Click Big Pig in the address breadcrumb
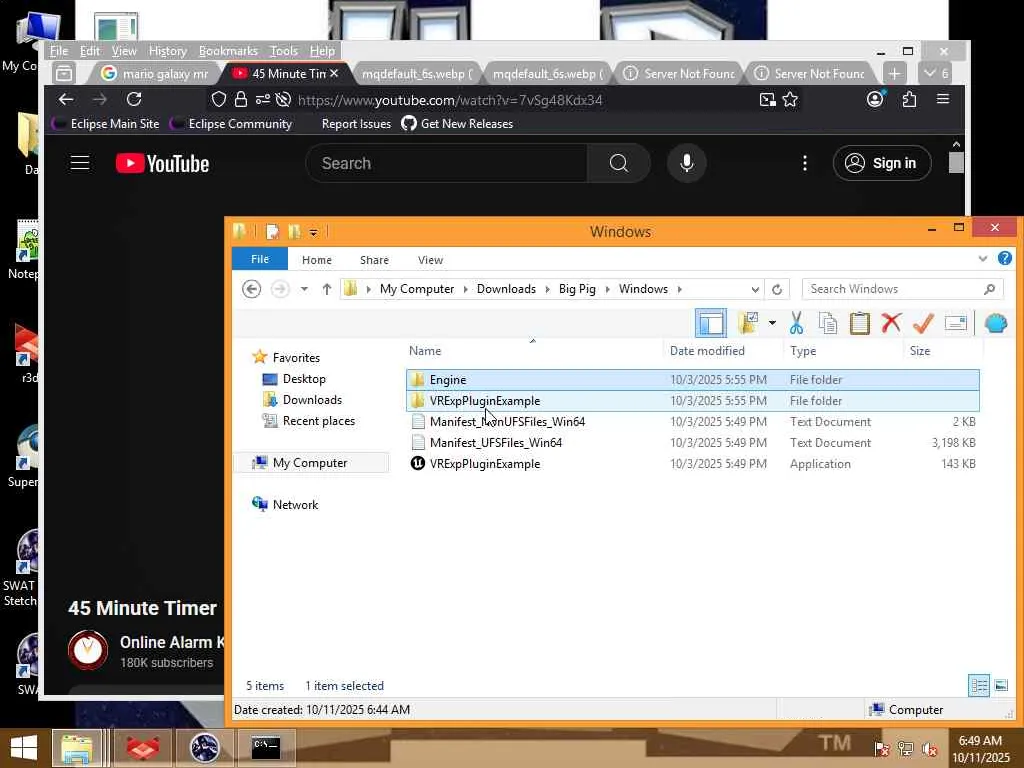 pyautogui.click(x=577, y=289)
